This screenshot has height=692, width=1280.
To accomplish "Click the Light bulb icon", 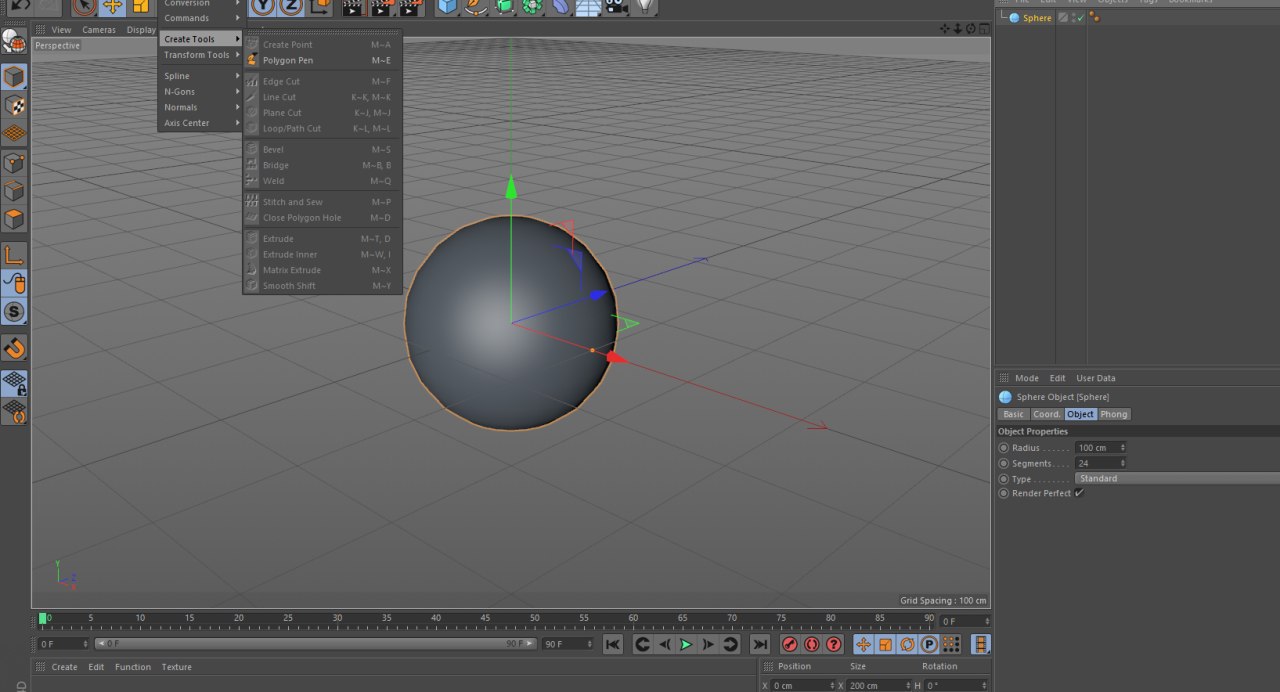I will click(646, 6).
